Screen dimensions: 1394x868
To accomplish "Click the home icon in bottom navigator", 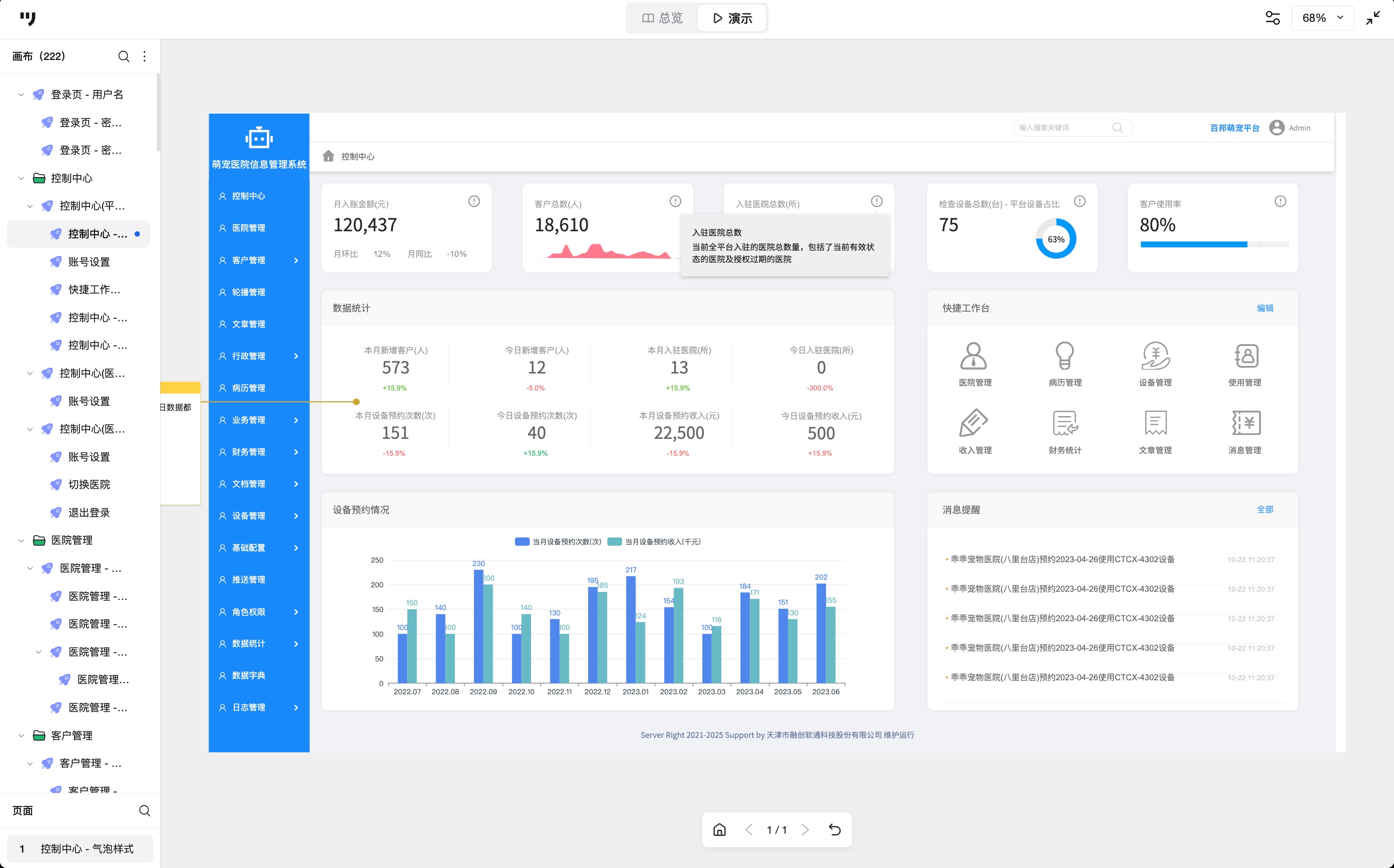I will click(719, 830).
